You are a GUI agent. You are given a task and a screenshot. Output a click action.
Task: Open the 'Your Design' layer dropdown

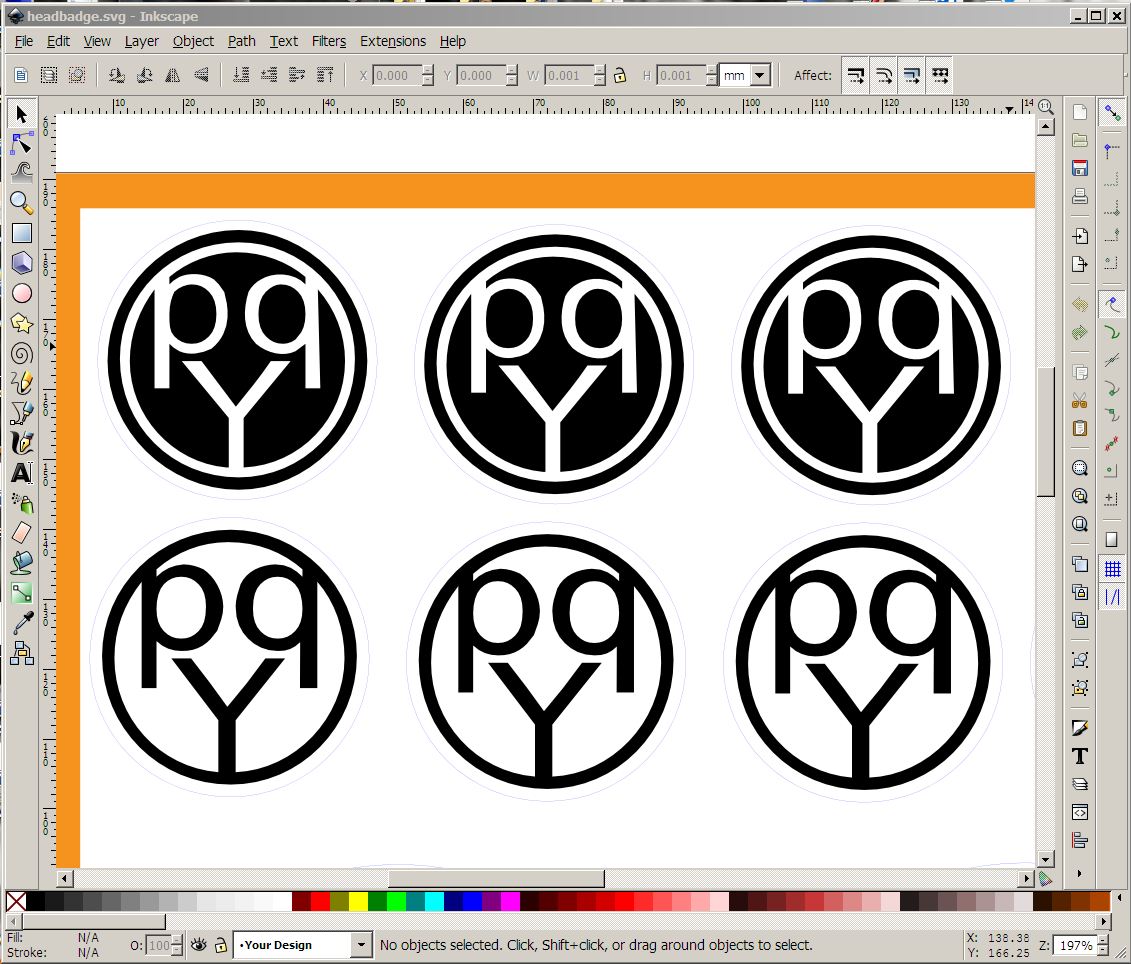coord(361,945)
